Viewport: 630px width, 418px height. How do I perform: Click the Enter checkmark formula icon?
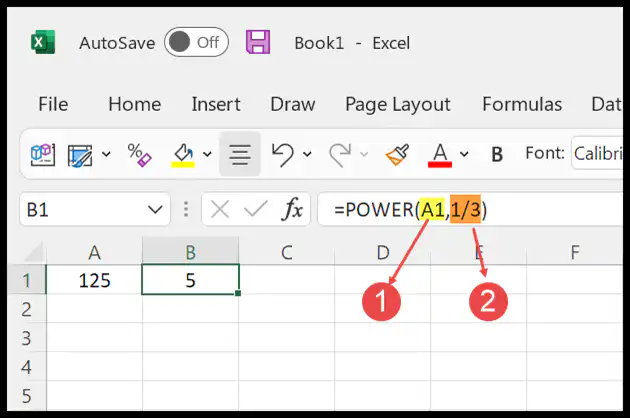click(256, 209)
